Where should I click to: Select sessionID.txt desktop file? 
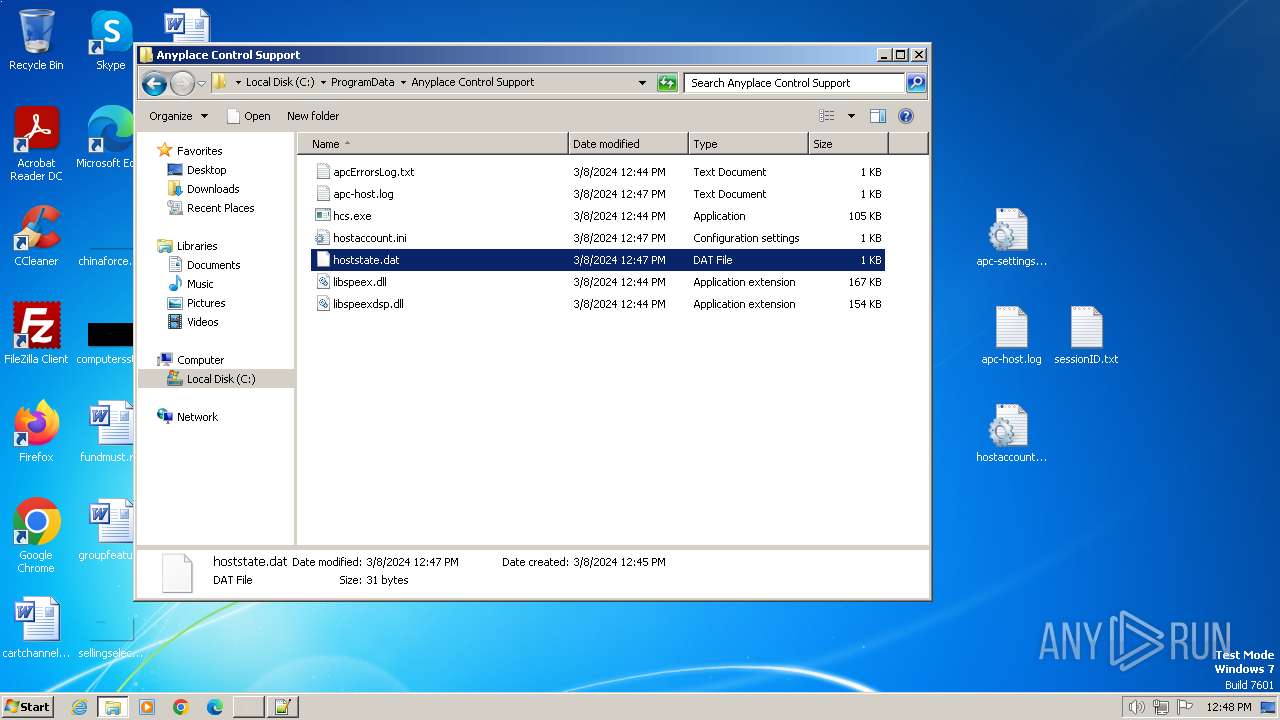click(x=1086, y=335)
